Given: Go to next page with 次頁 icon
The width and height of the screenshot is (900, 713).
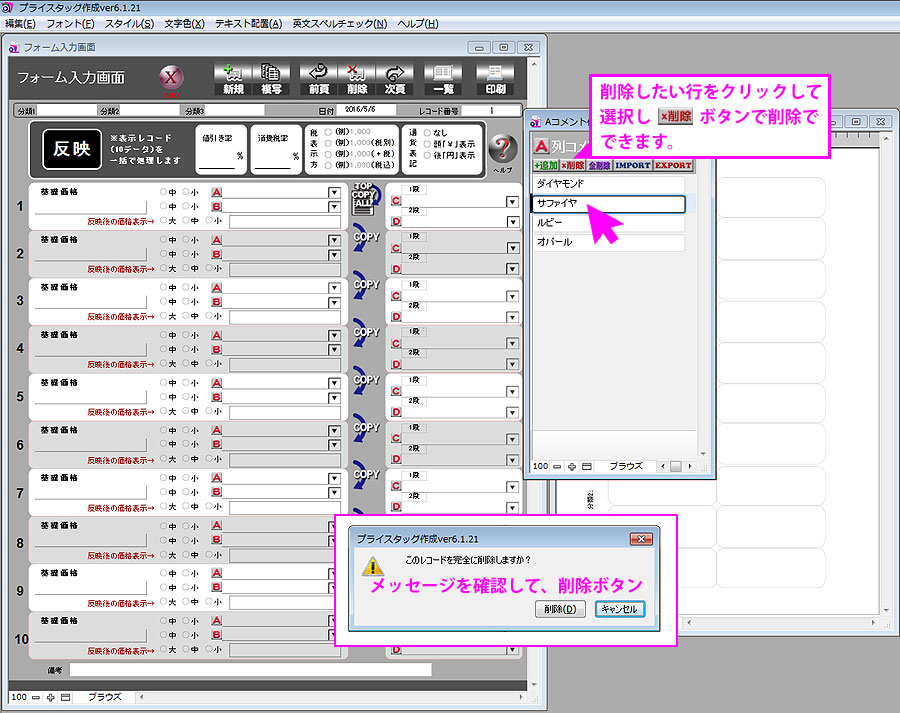Looking at the screenshot, I should coord(396,80).
